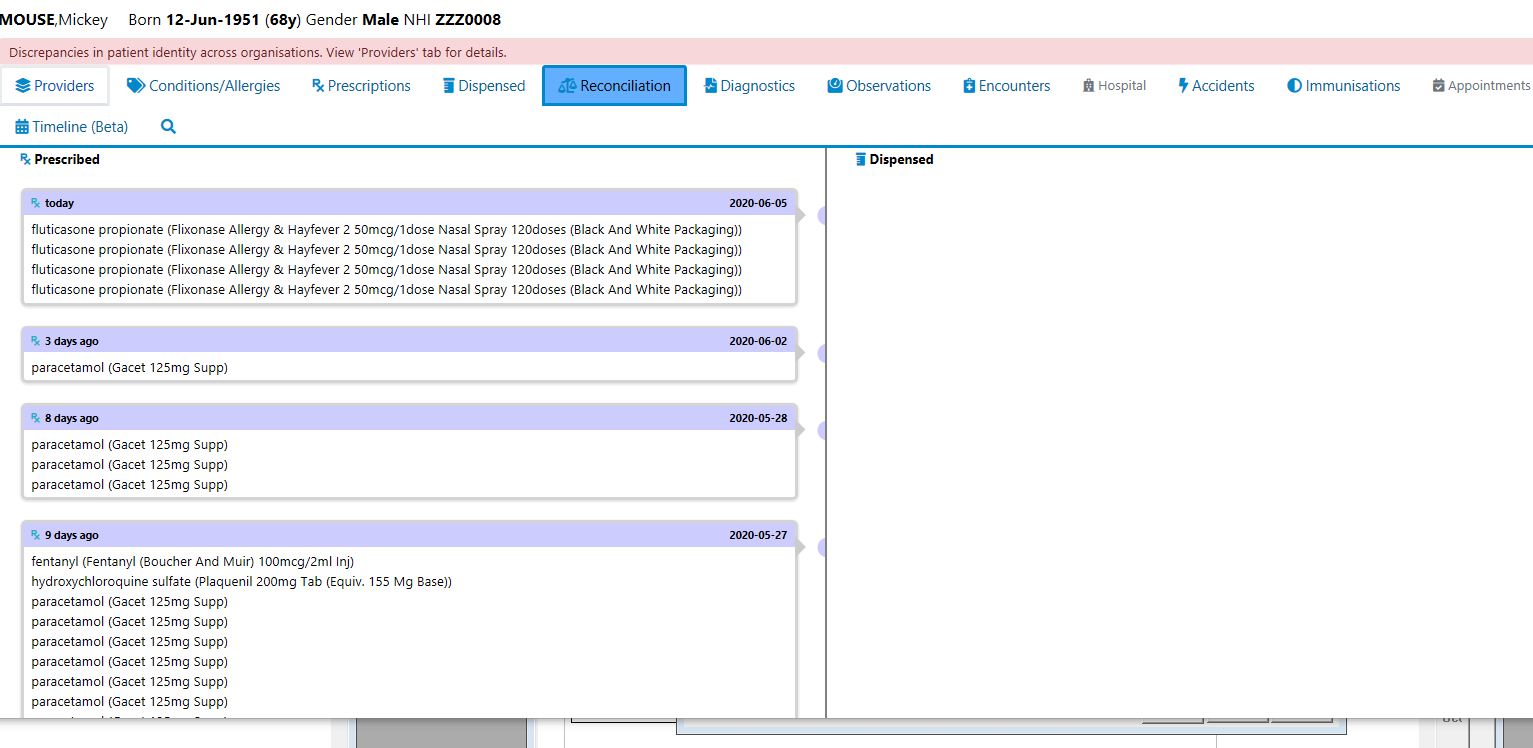Click the fentanyl injection prescription entry

(192, 561)
